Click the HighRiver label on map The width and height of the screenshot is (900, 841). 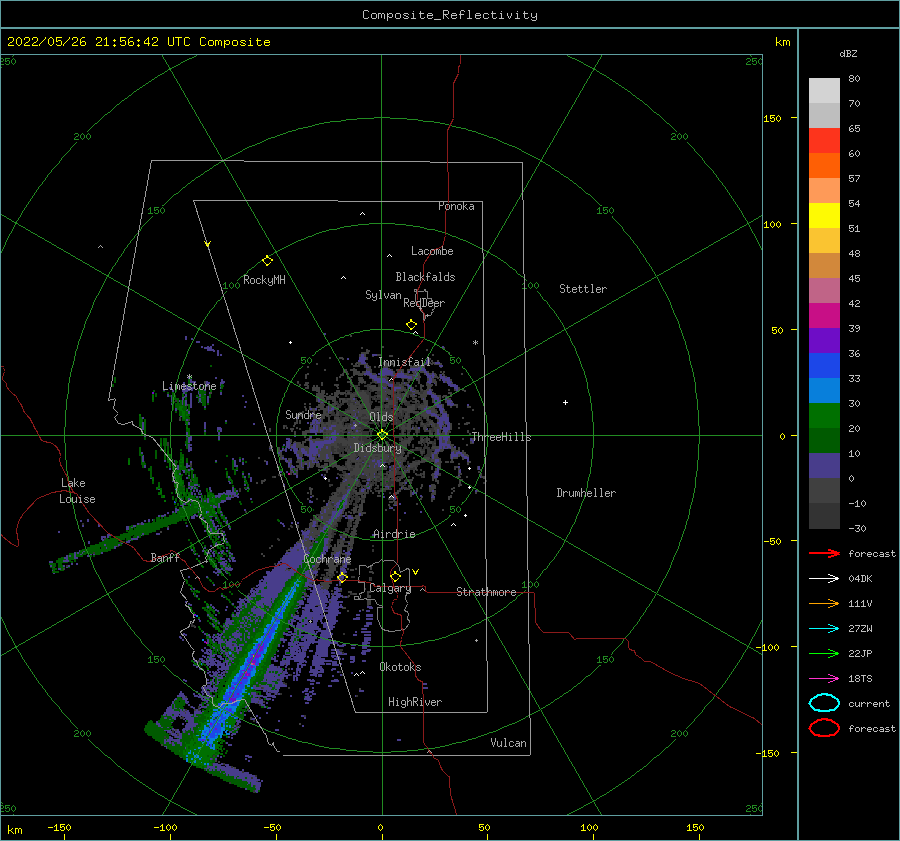(x=415, y=702)
